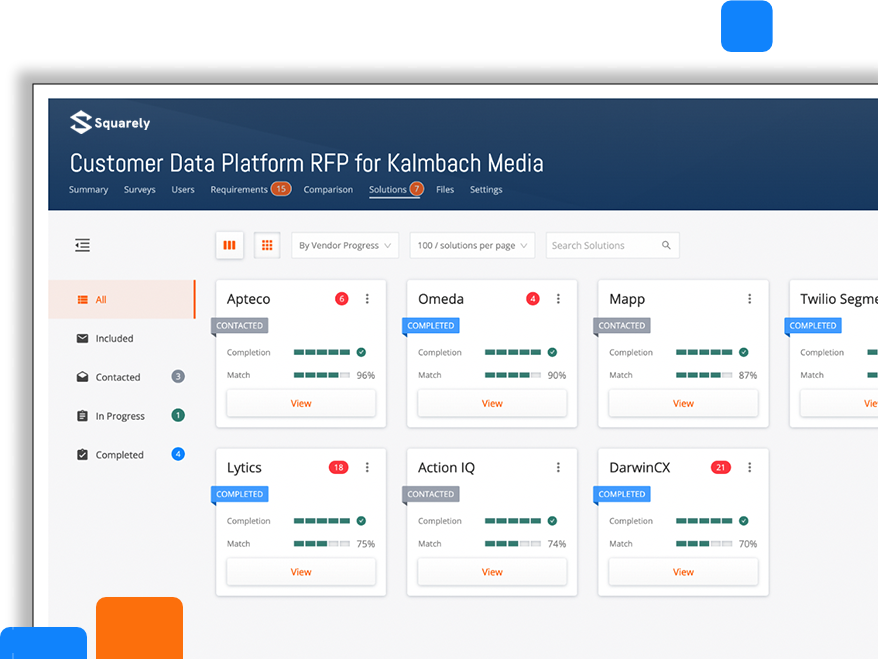Click Omeda red notification badge 4

(533, 299)
